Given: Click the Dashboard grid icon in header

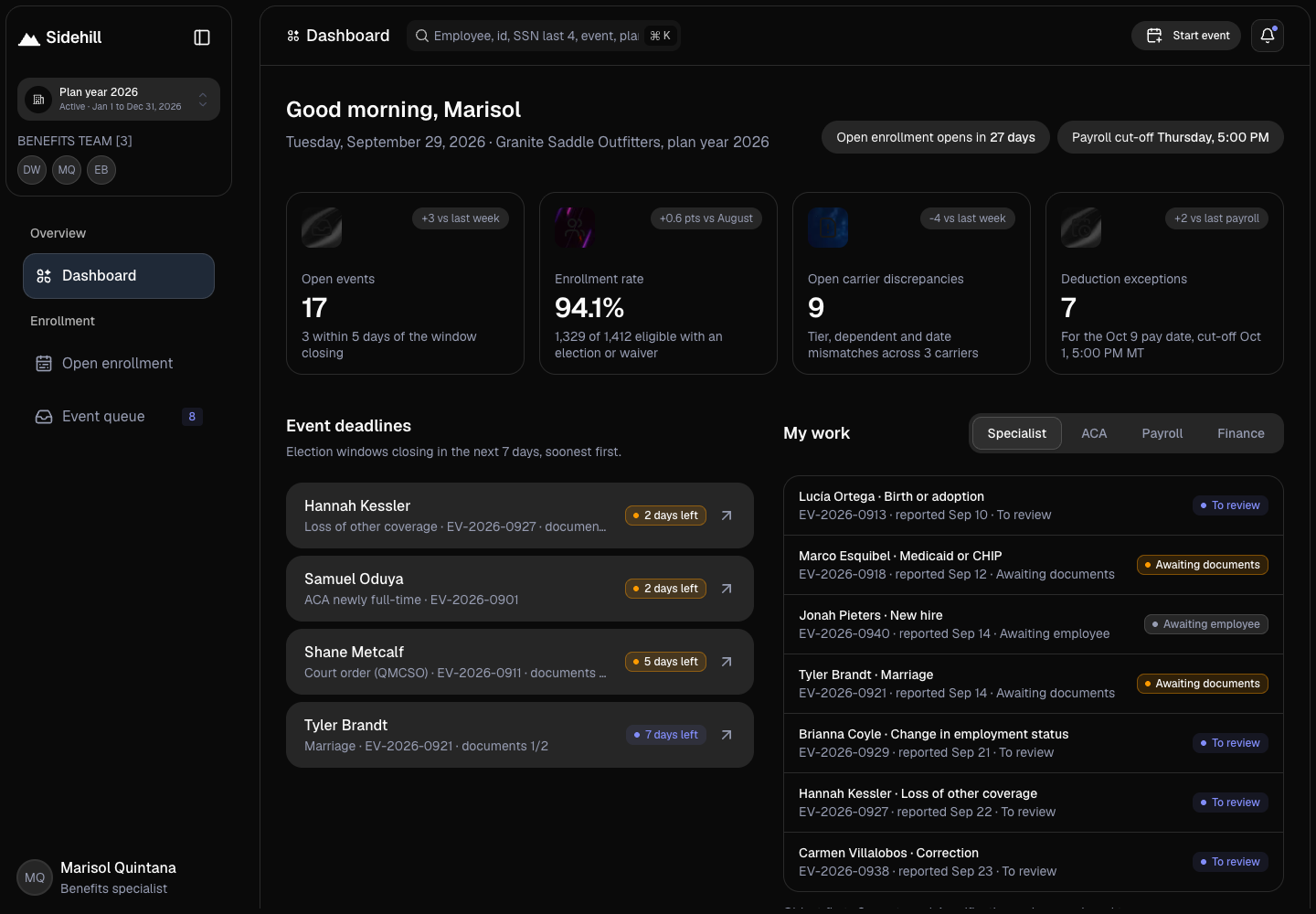Looking at the screenshot, I should coord(293,36).
